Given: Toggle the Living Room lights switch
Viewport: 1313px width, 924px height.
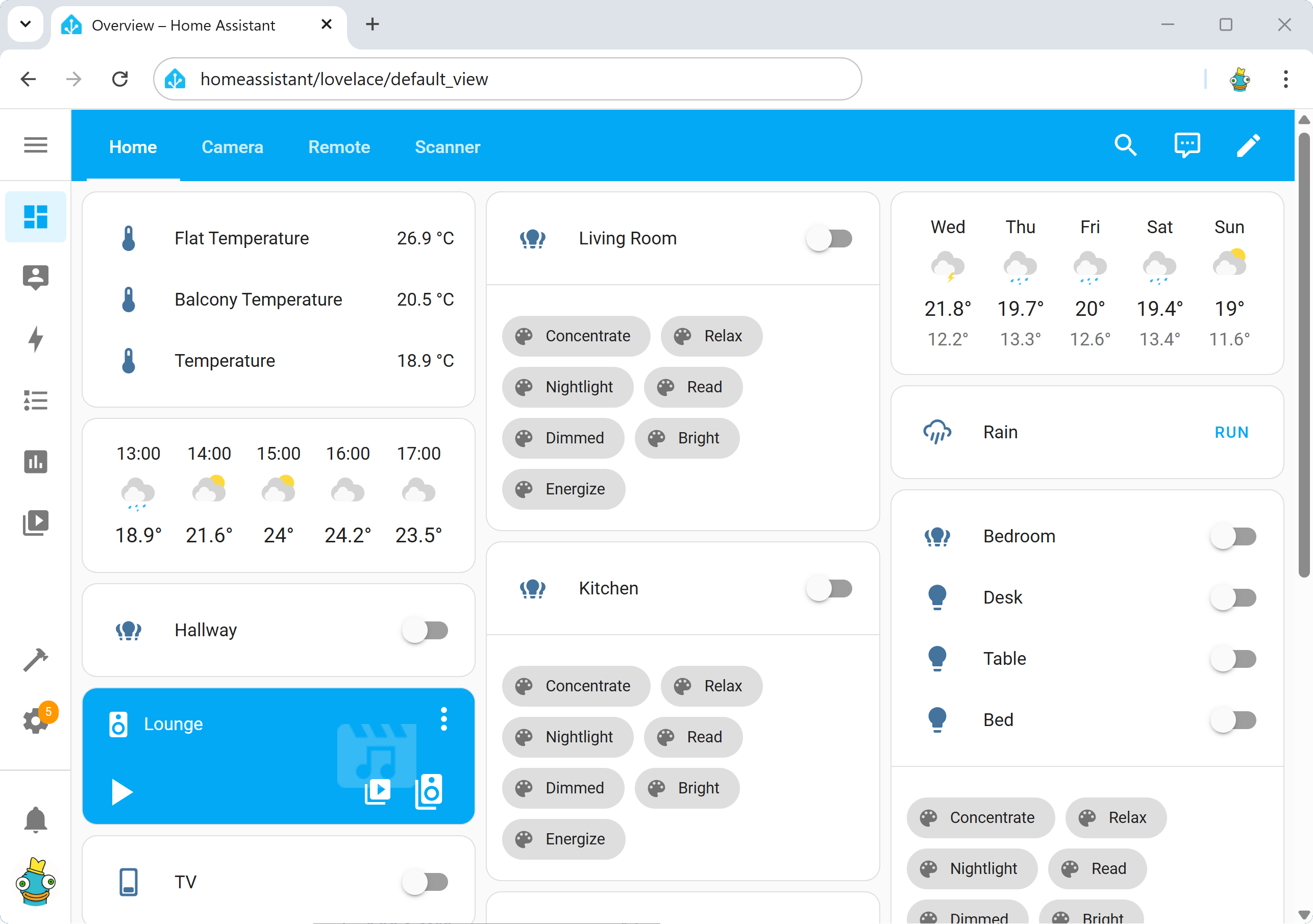Looking at the screenshot, I should (830, 238).
